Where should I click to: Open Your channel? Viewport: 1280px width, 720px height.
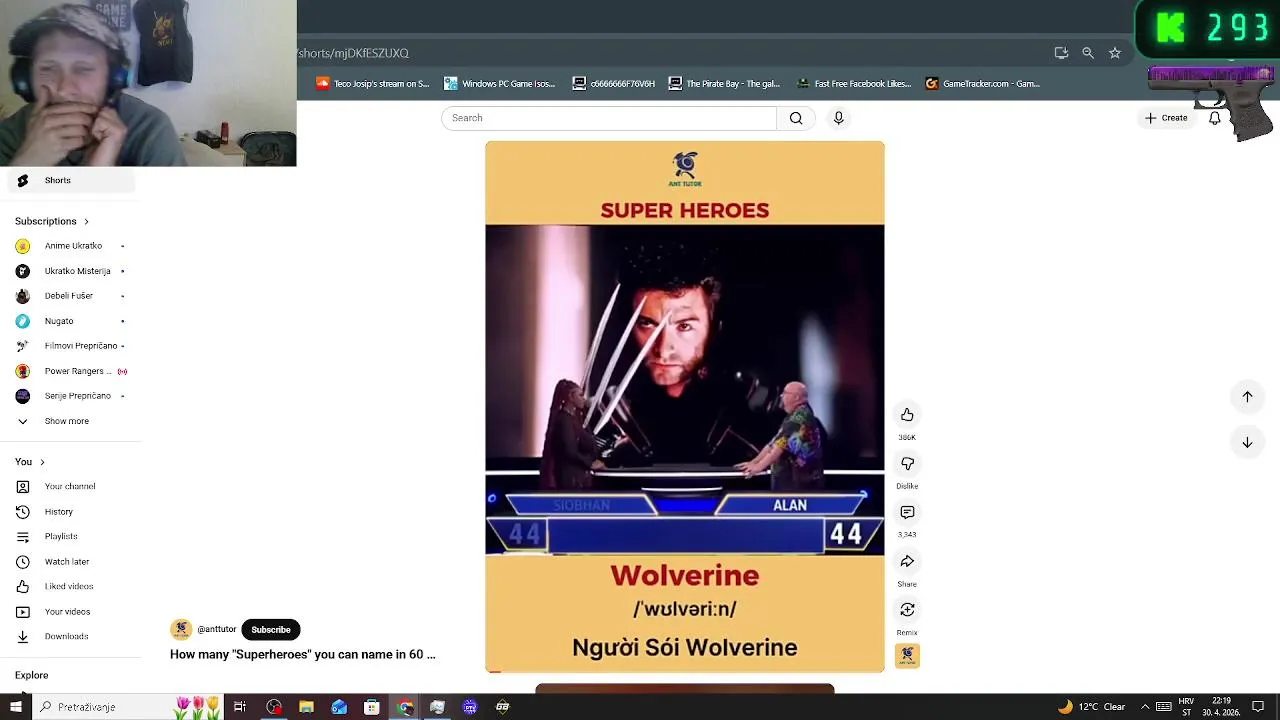70,486
